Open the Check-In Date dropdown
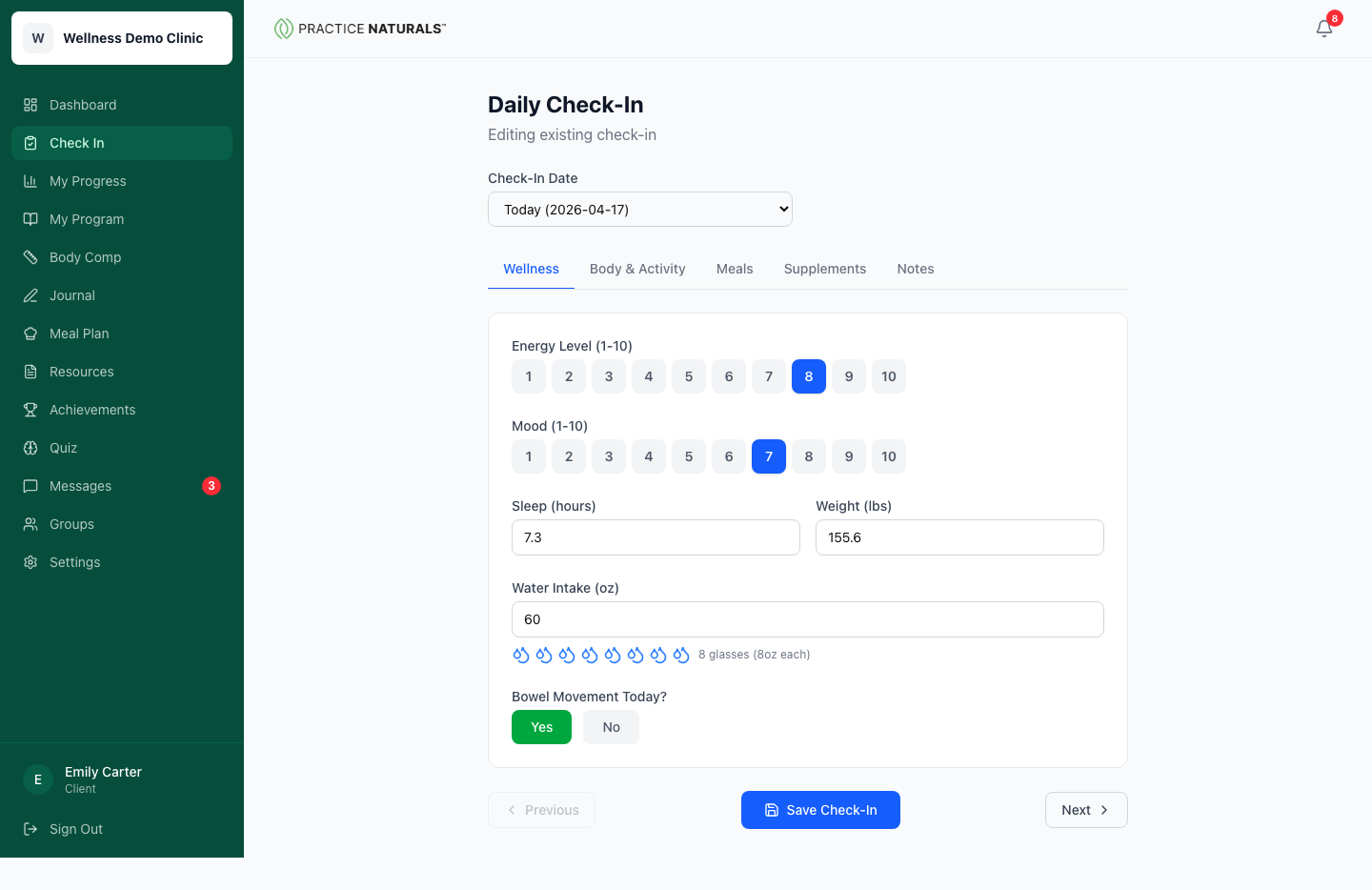Image resolution: width=1372 pixels, height=890 pixels. pyautogui.click(x=639, y=209)
